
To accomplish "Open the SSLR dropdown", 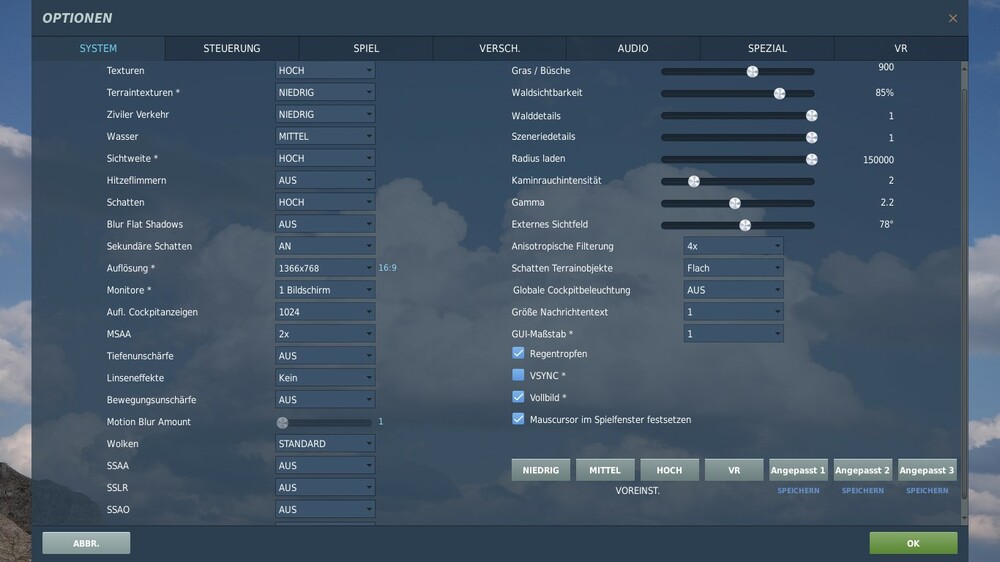I will 325,488.
